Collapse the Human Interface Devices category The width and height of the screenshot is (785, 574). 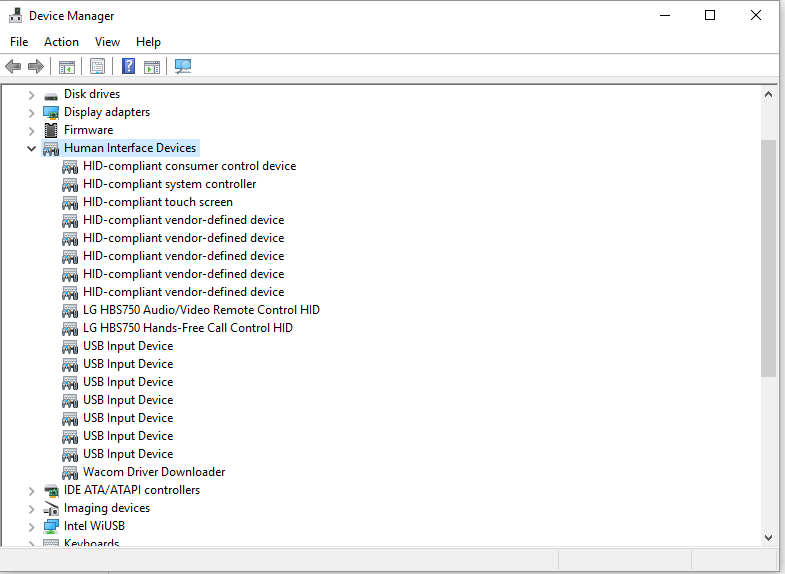pyautogui.click(x=32, y=148)
